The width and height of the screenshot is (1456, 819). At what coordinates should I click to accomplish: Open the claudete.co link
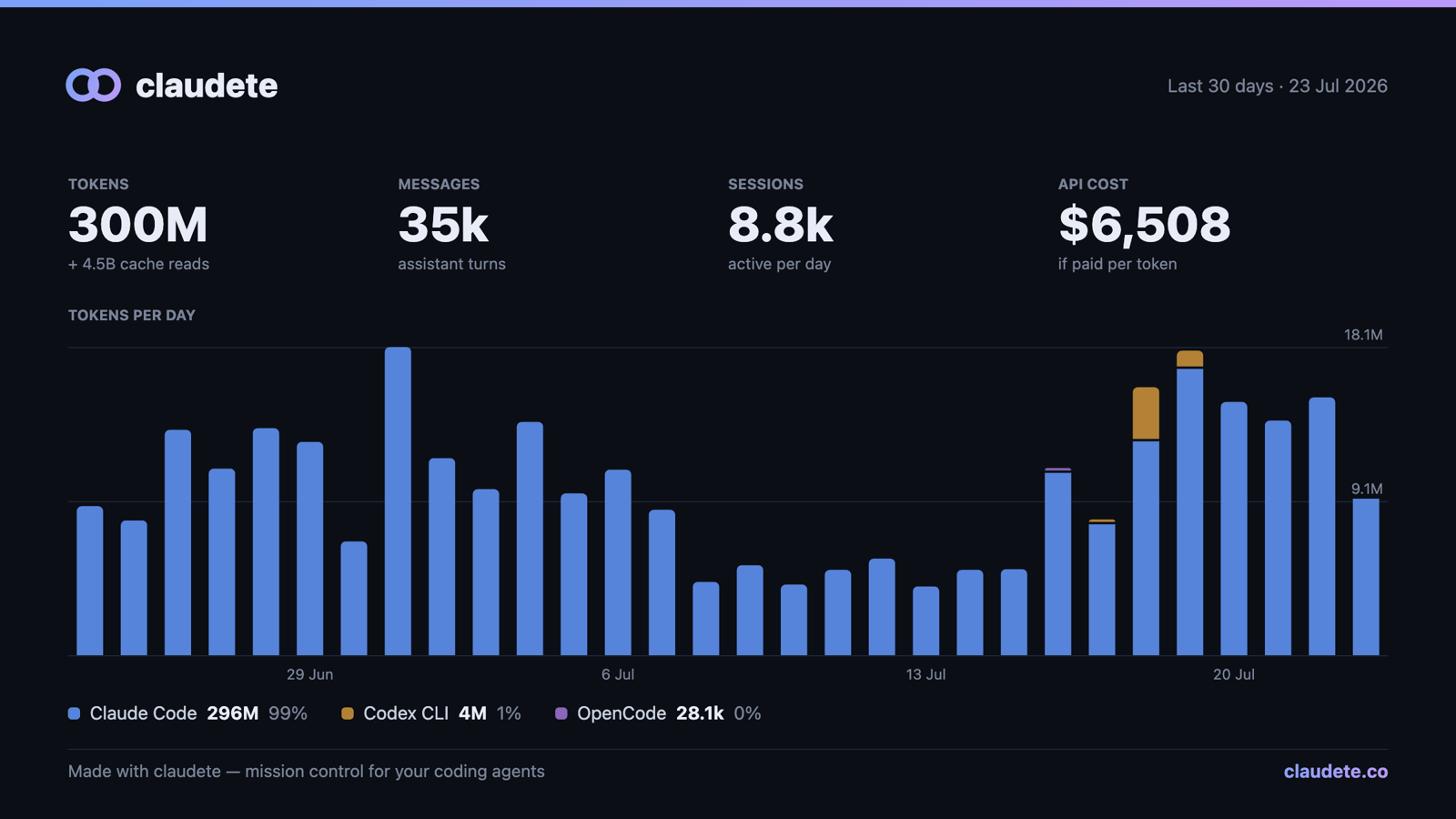(1336, 772)
